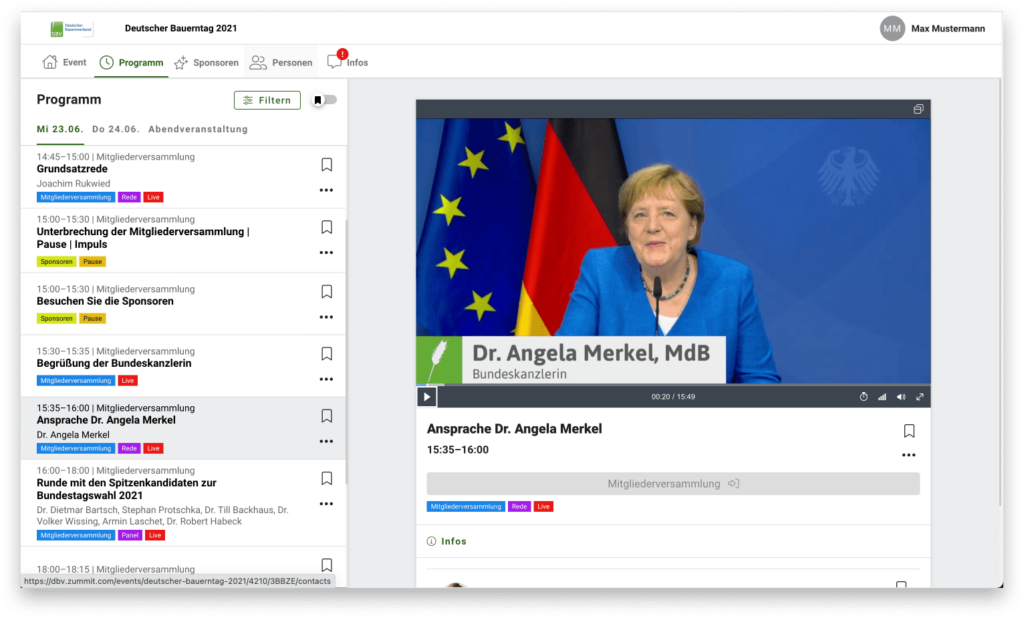The image size is (1024, 618).
Task: Open the playback speed timer icon
Action: click(x=864, y=396)
